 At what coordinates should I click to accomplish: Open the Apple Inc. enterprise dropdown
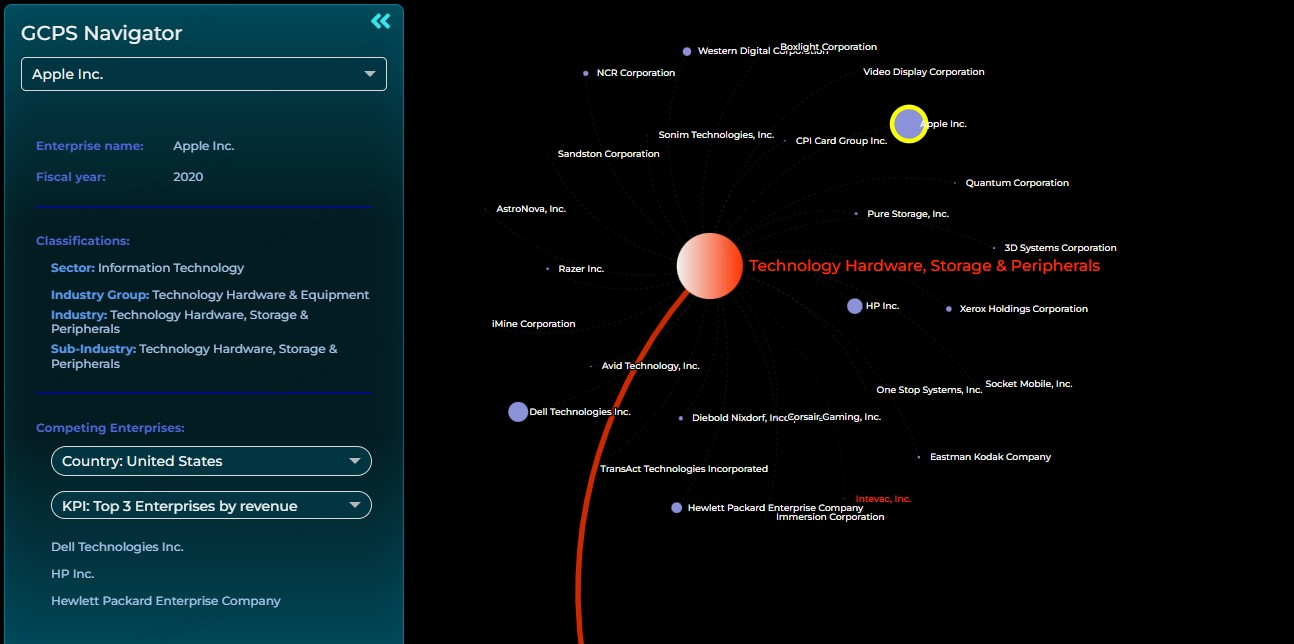(204, 74)
